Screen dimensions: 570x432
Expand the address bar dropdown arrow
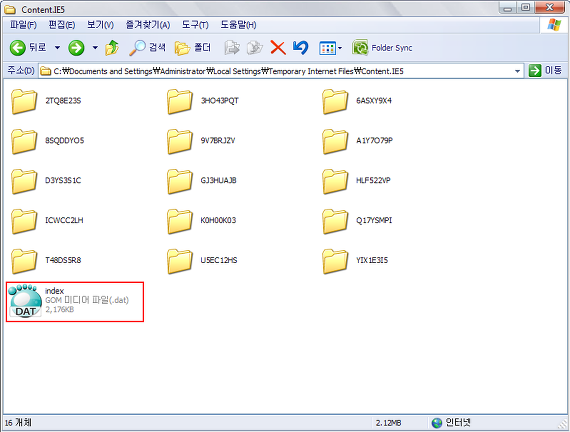517,71
